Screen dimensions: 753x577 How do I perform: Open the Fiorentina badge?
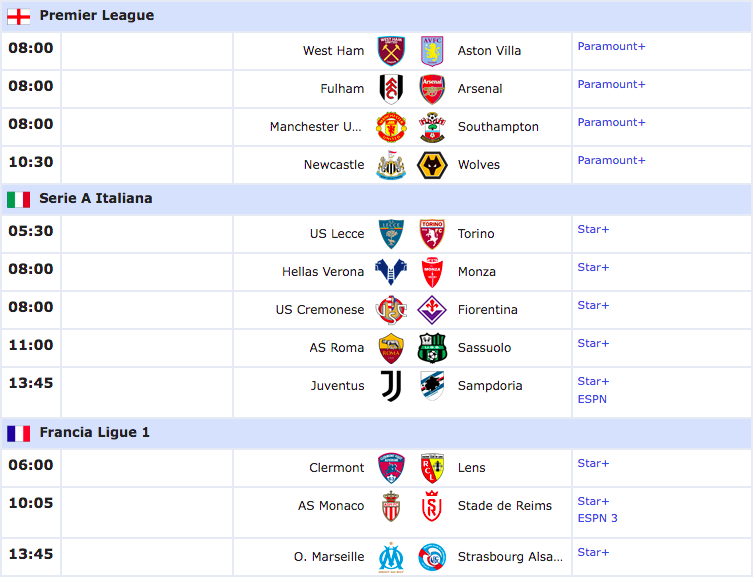tap(432, 310)
